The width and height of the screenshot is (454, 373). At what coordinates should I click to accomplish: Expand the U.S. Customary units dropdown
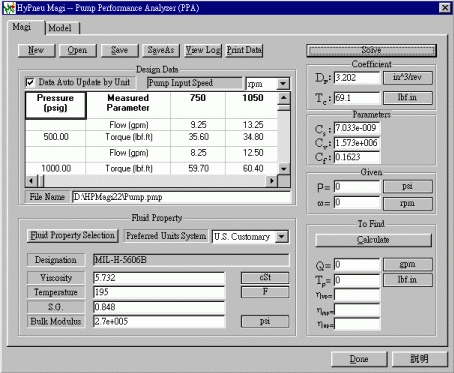[282, 237]
